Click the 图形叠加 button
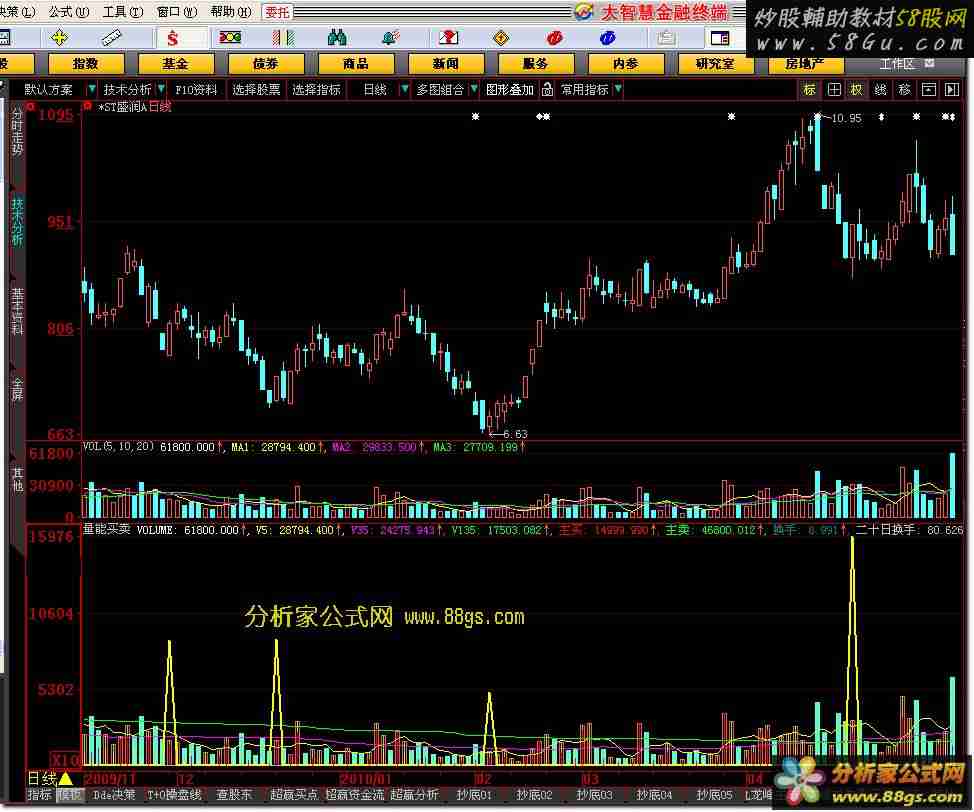Viewport: 974px width, 812px height. 510,89
